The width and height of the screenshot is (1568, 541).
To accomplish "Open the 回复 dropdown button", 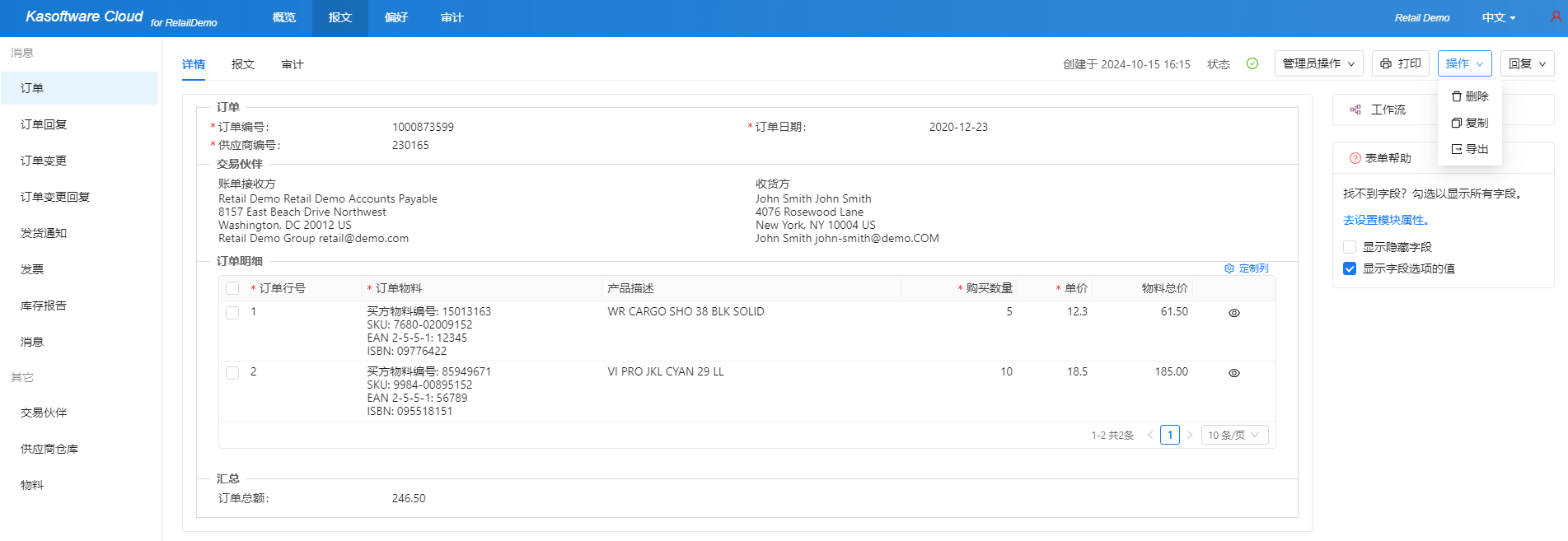I will [x=1527, y=63].
